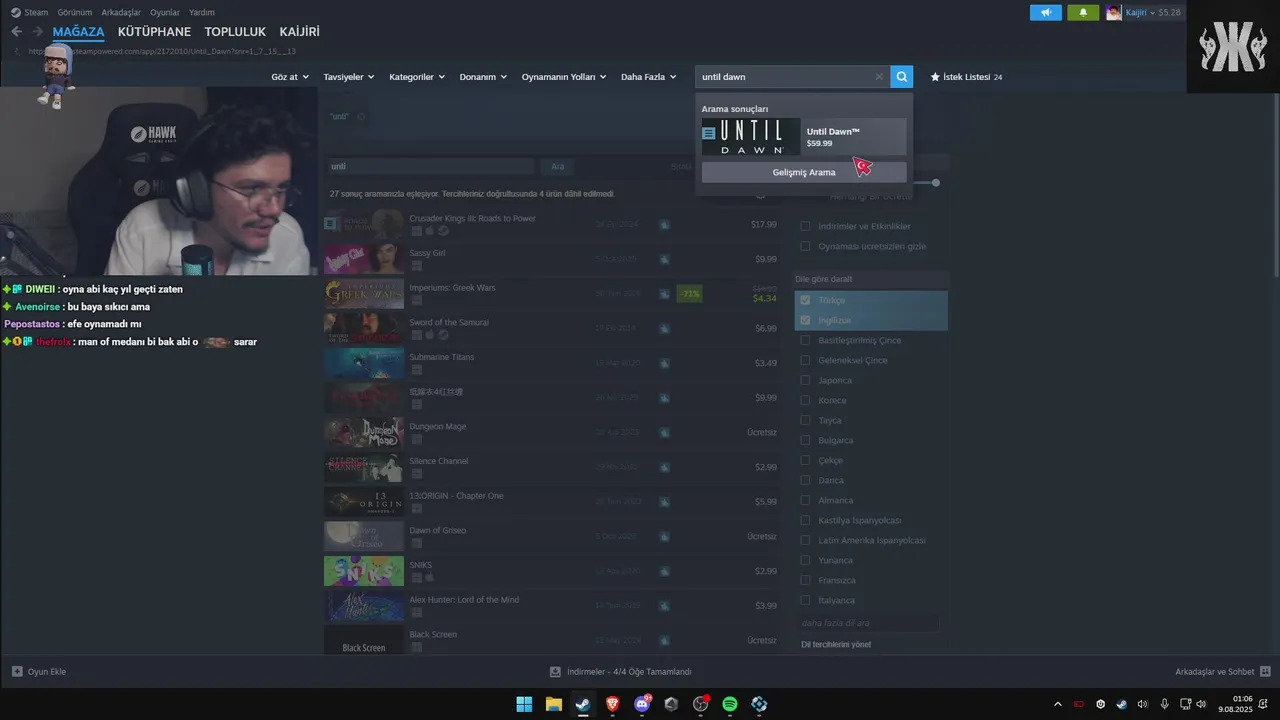Open Discord from taskbar
1280x720 pixels.
click(x=642, y=704)
